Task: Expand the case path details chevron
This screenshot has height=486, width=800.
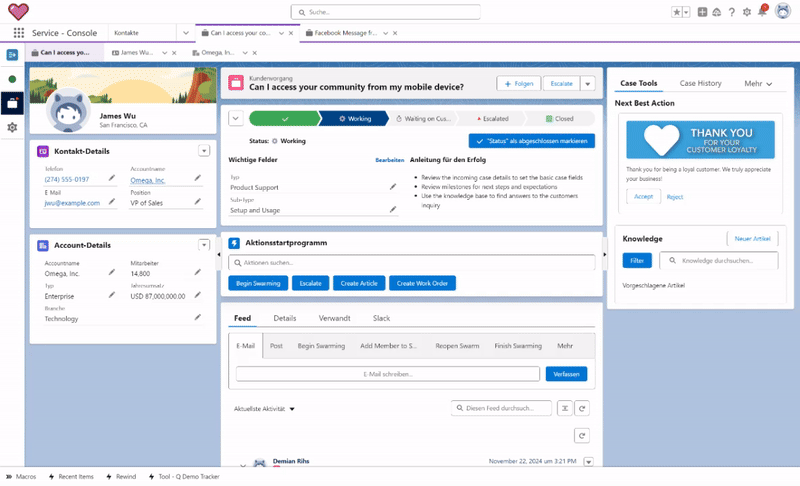Action: coord(236,118)
